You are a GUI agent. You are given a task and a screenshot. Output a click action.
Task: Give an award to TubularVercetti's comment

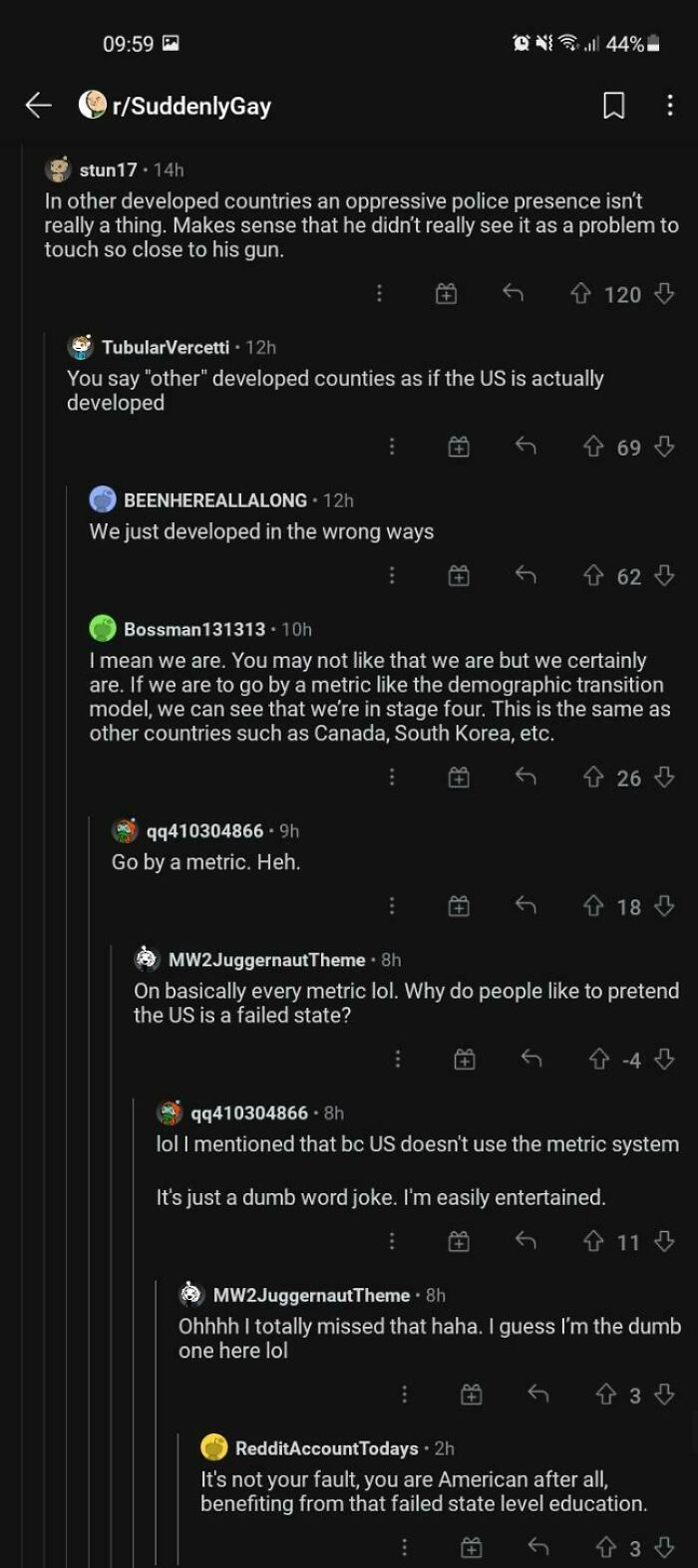458,448
